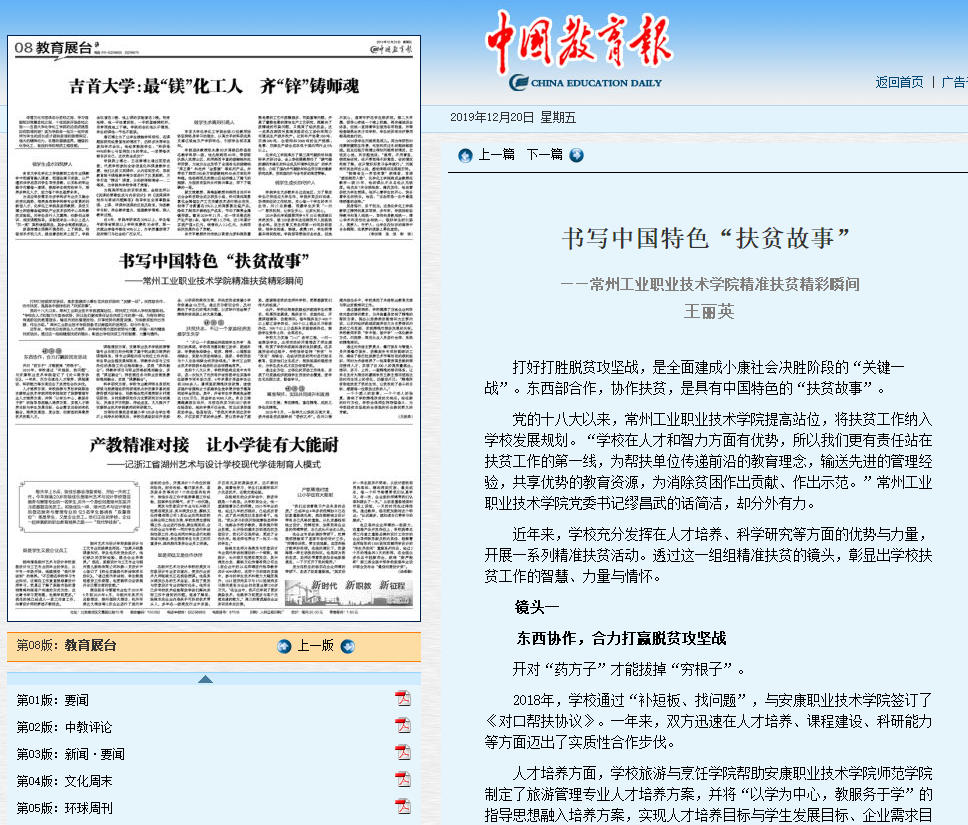This screenshot has height=825, width=968.
Task: Click the author name 王丽英
Action: coord(709,312)
